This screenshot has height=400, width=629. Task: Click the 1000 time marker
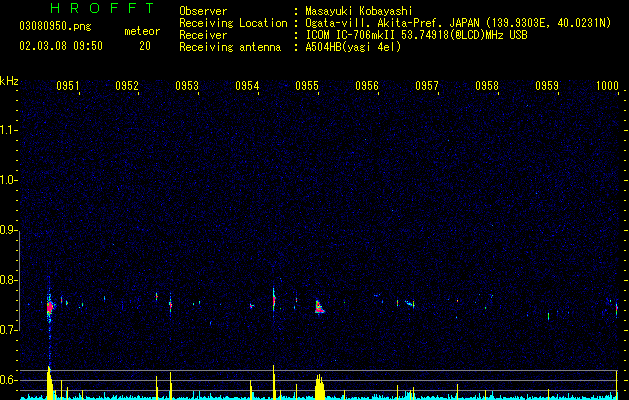607,85
